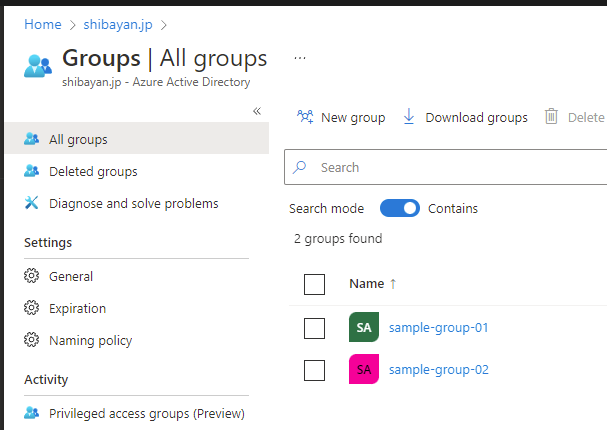Focus the groups Search field
Screen dimensions: 607x430
446,167
